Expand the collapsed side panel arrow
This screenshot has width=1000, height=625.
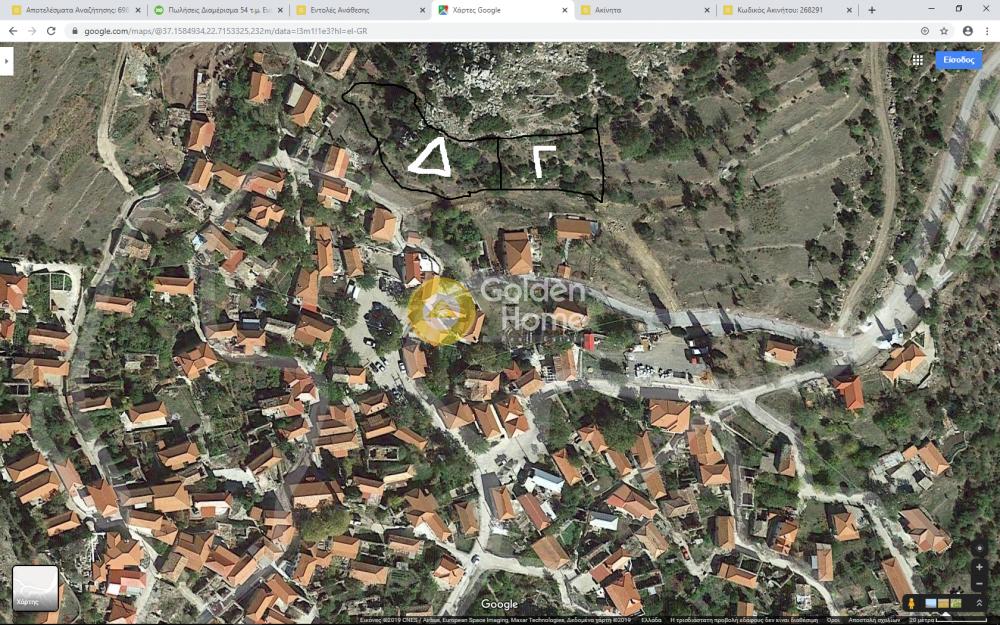pyautogui.click(x=6, y=60)
